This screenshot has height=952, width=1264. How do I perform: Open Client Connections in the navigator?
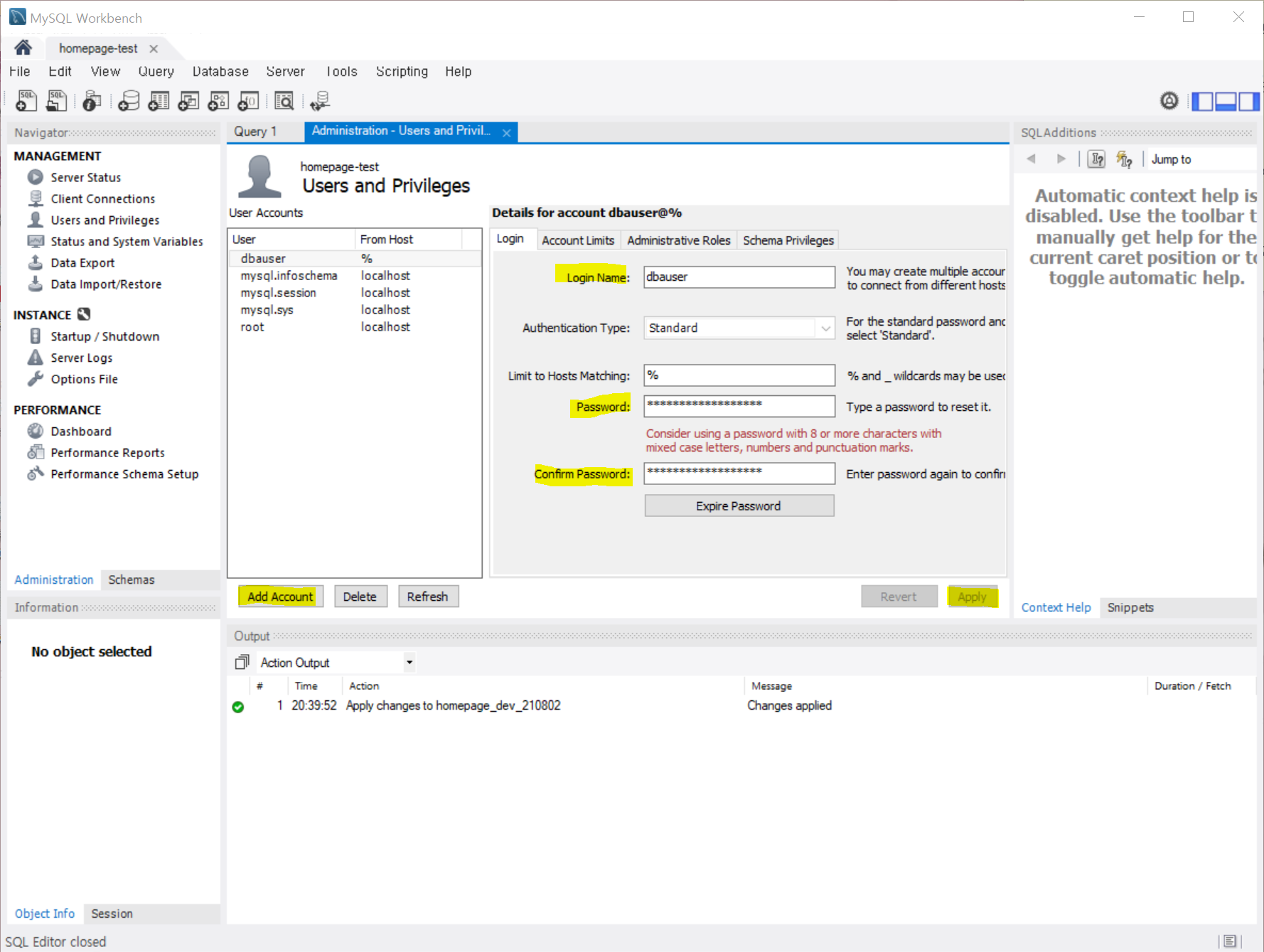pyautogui.click(x=102, y=198)
